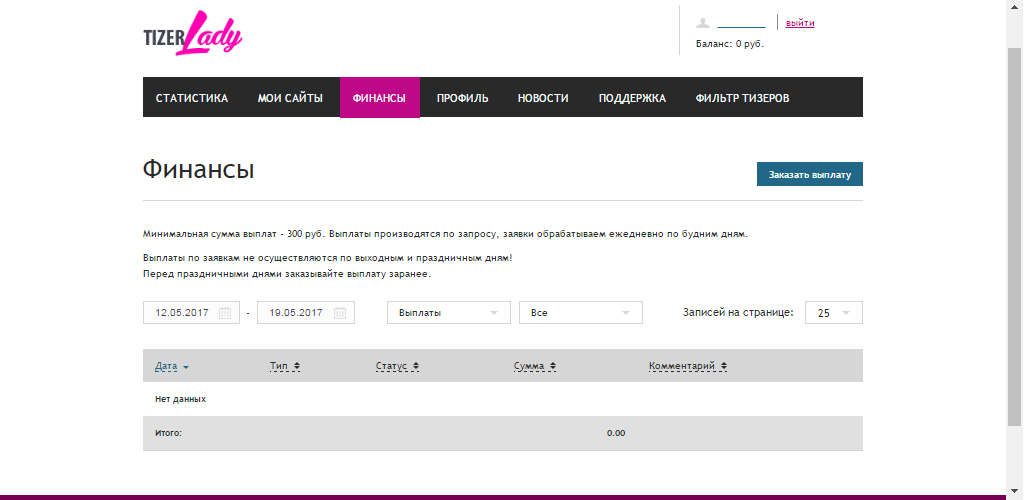Open the Все status dropdown
The image size is (1024, 500).
[581, 313]
